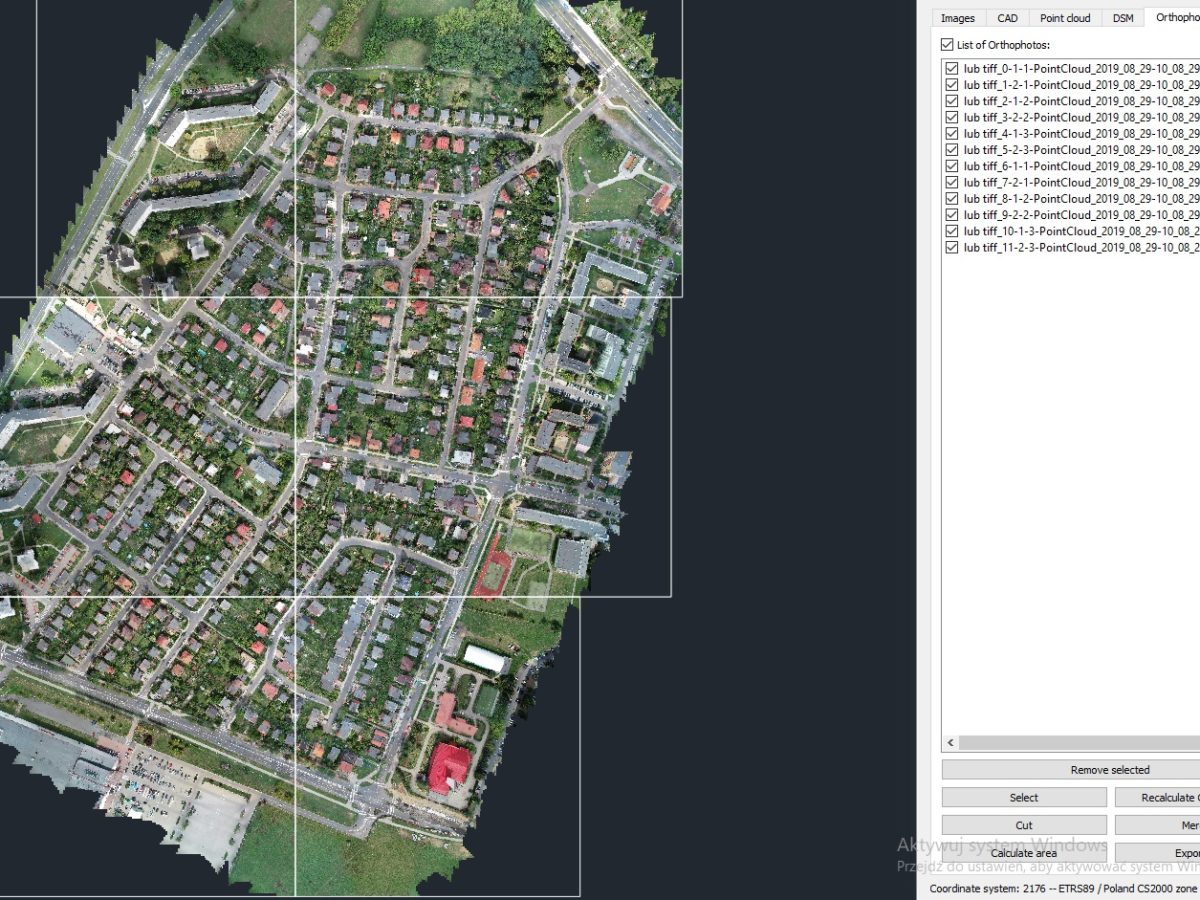Uncheck the lub tiff_0-1-1 orthophoto checkbox
The width and height of the screenshot is (1200, 900).
(x=952, y=69)
